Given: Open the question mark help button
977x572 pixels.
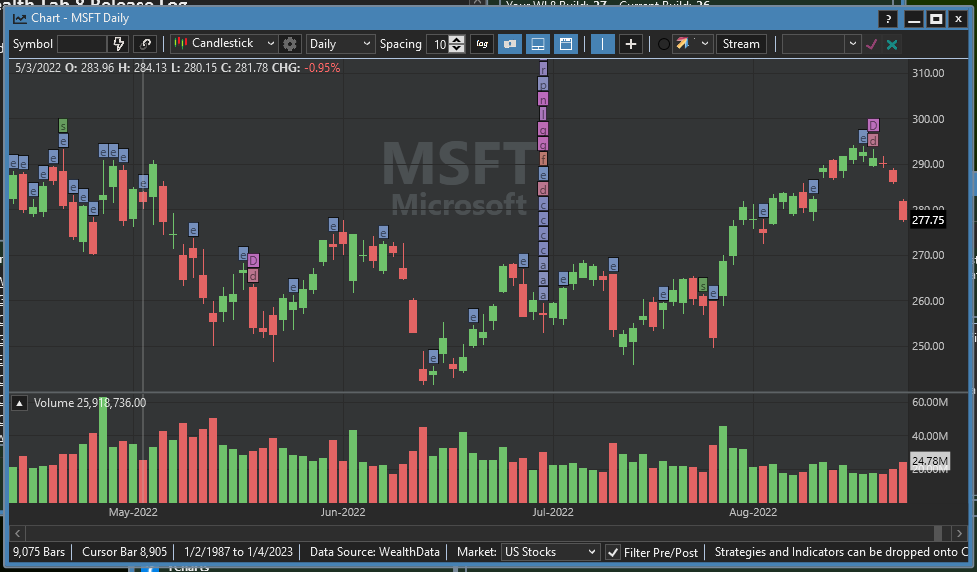Looking at the screenshot, I should 887,19.
